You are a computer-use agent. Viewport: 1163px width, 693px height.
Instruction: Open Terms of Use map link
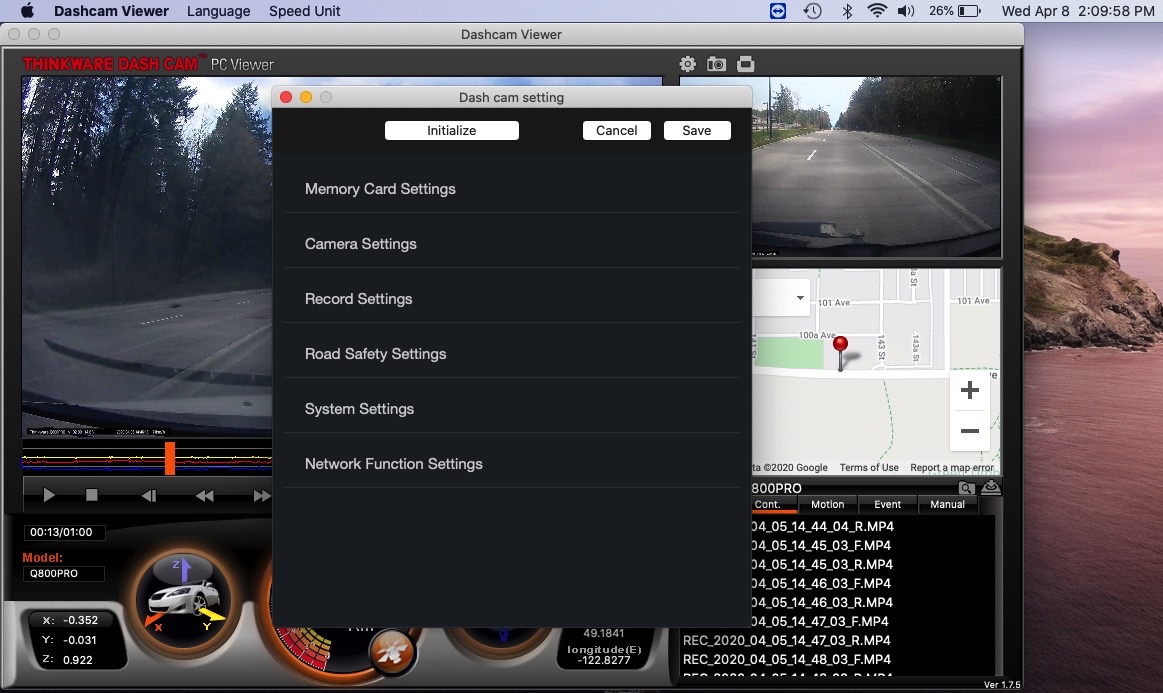pos(869,468)
